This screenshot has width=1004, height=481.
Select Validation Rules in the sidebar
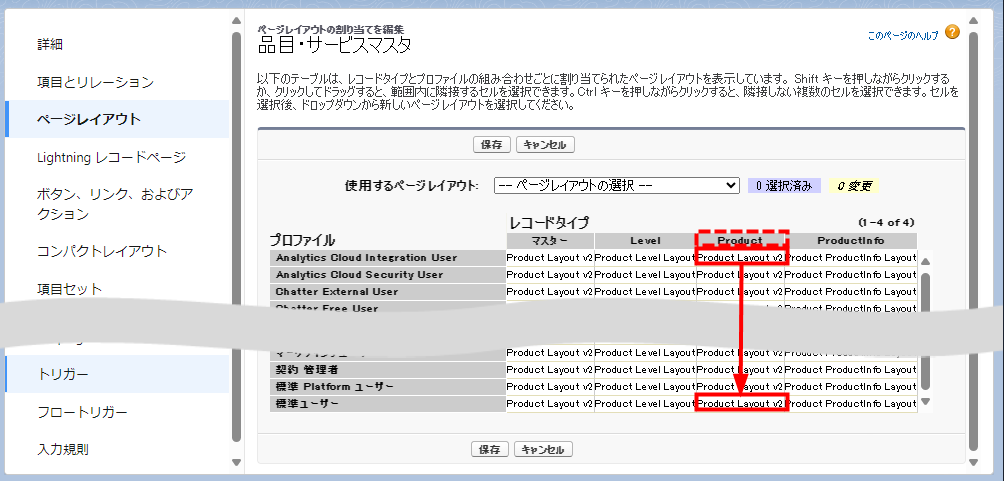(63, 449)
